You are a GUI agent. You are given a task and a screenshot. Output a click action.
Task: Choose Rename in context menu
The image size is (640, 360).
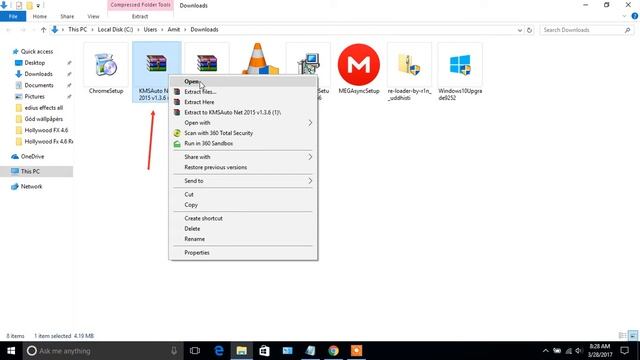click(243, 239)
